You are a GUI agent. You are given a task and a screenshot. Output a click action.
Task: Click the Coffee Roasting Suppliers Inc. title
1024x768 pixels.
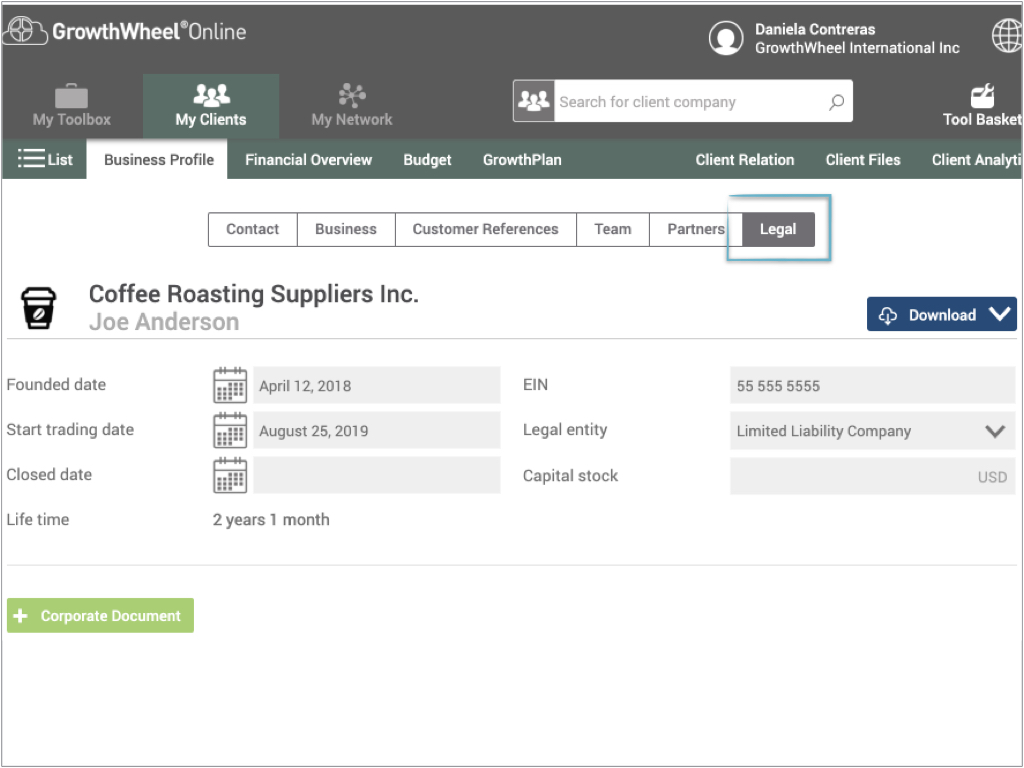(x=253, y=294)
